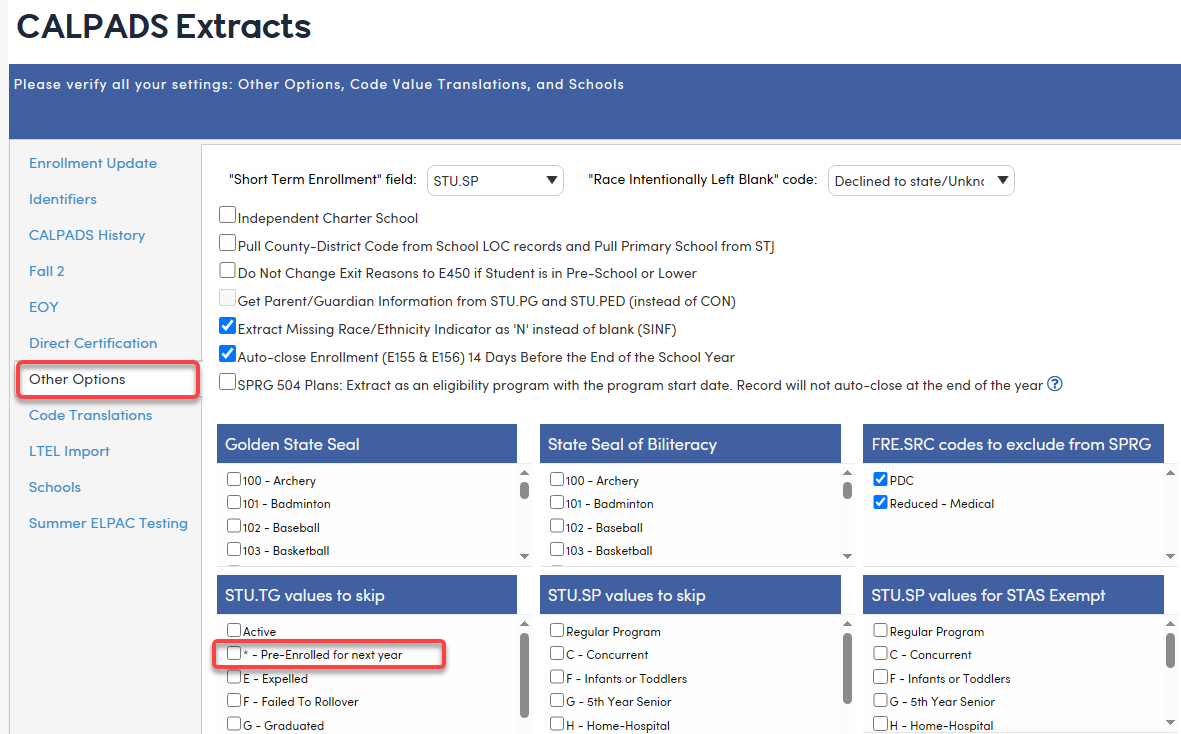Check Active under STU.TG values to skip
Image resolution: width=1181 pixels, height=734 pixels.
click(x=234, y=630)
